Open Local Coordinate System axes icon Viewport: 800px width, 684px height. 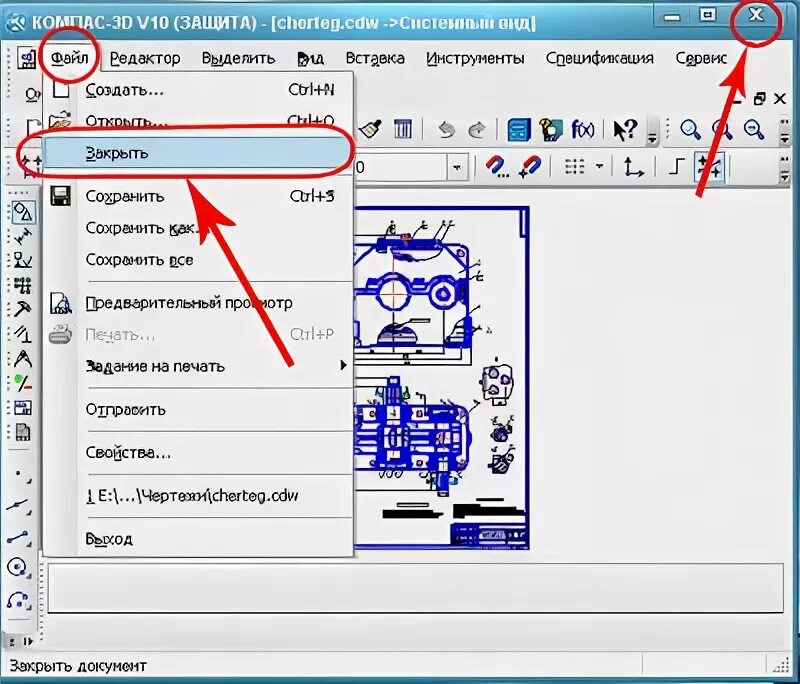pyautogui.click(x=633, y=167)
